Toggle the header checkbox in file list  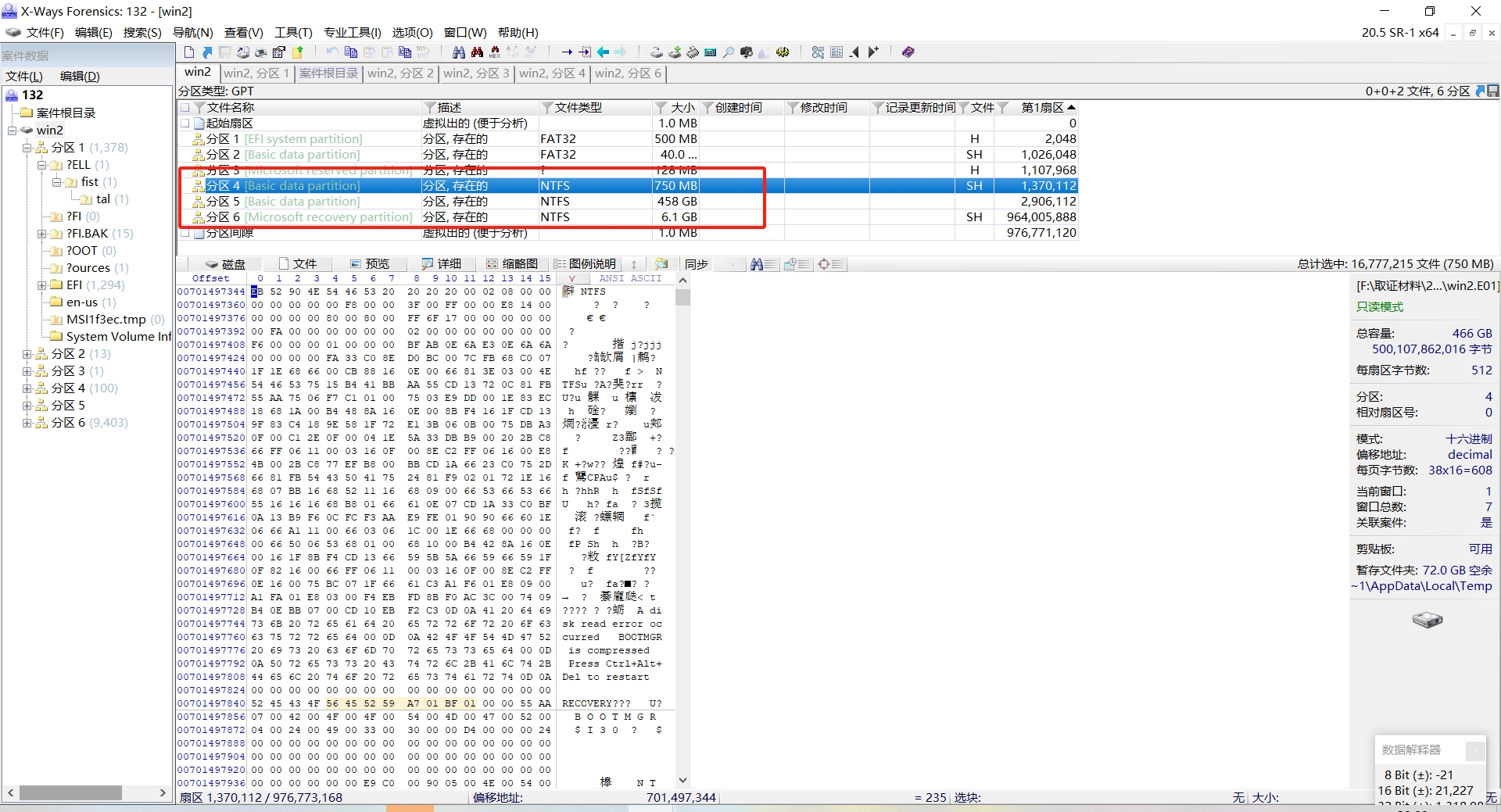pyautogui.click(x=185, y=108)
